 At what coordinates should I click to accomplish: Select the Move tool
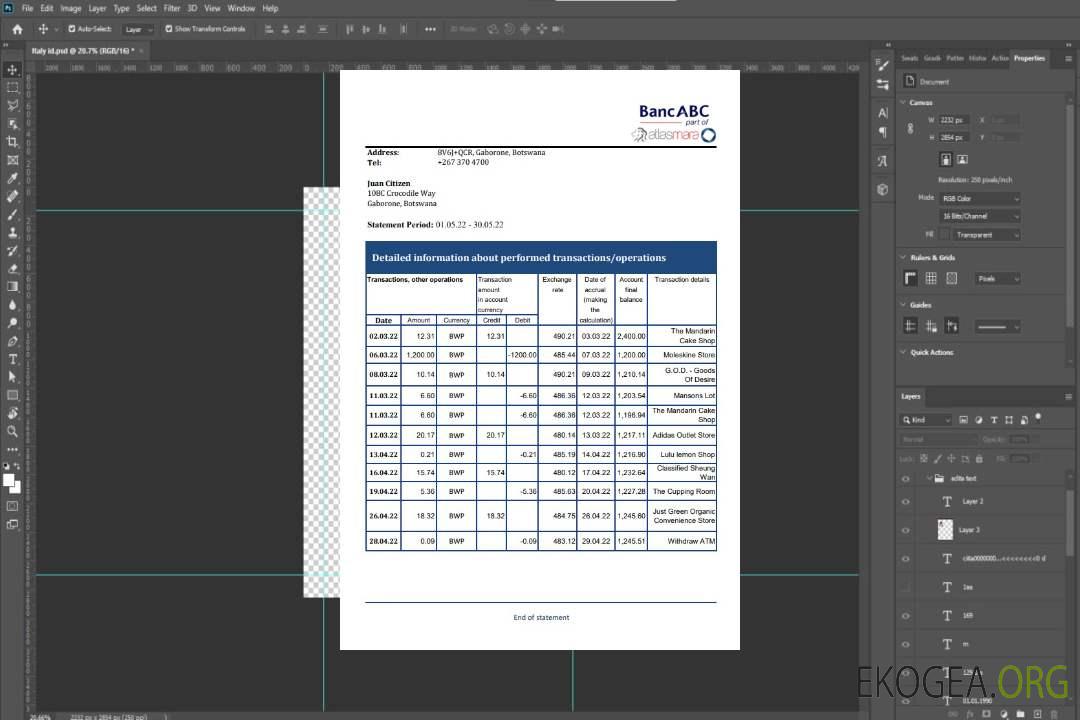click(12, 70)
